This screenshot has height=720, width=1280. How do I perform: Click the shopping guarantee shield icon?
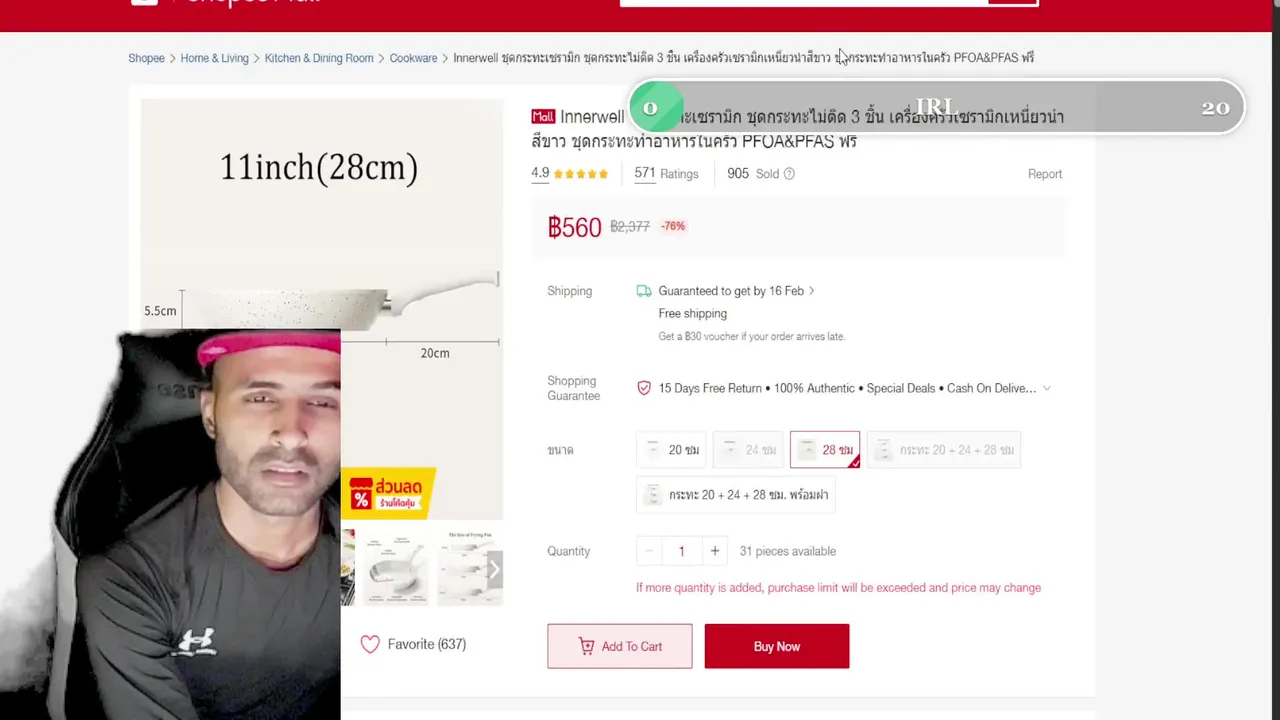(644, 388)
